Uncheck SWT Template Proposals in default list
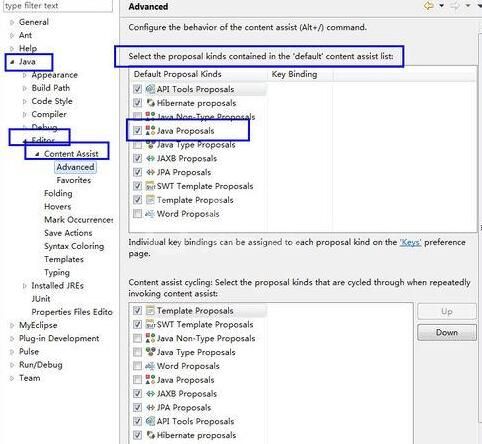This screenshot has width=482, height=444. click(x=137, y=186)
